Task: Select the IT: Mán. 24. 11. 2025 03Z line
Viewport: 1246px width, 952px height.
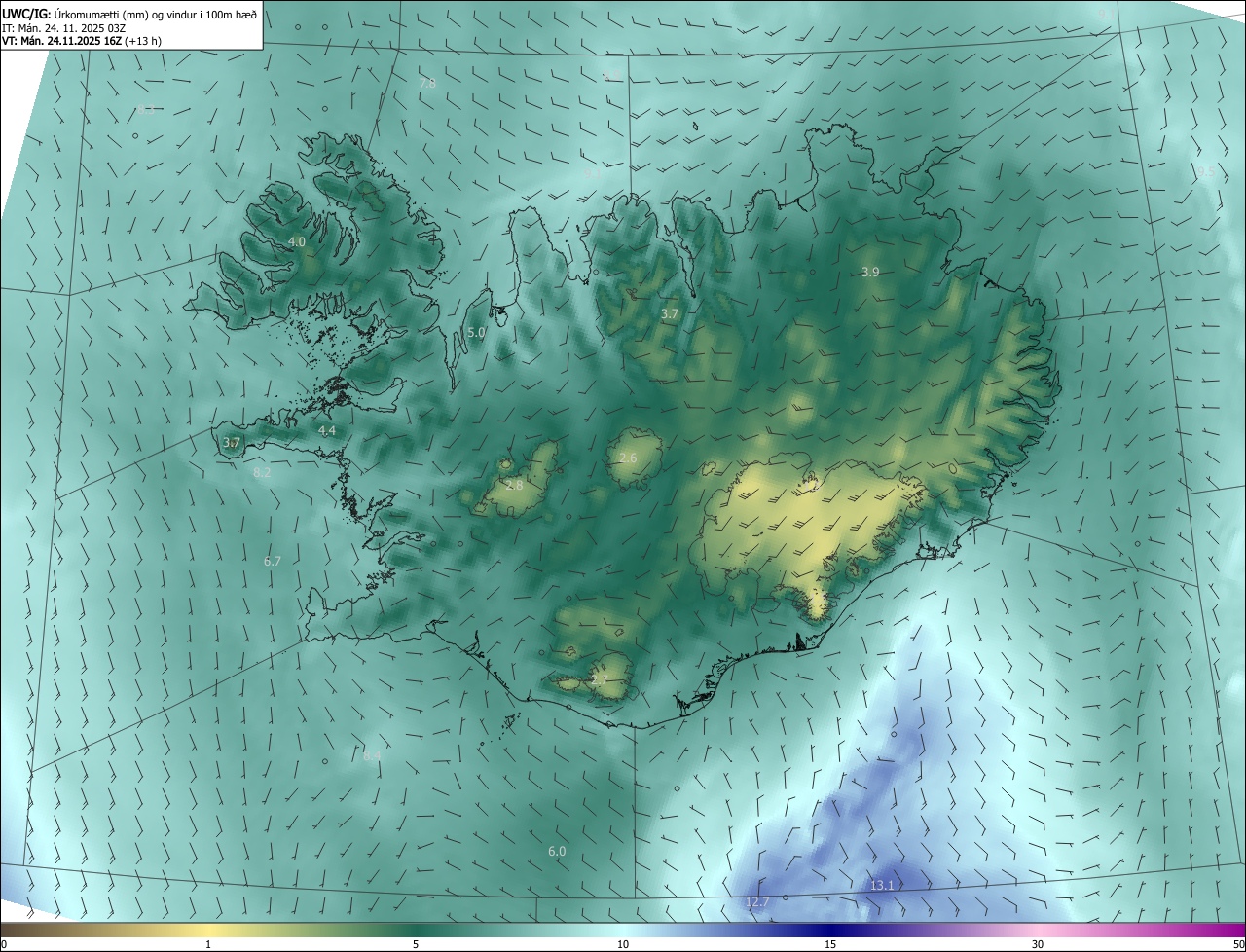Action: tap(66, 27)
